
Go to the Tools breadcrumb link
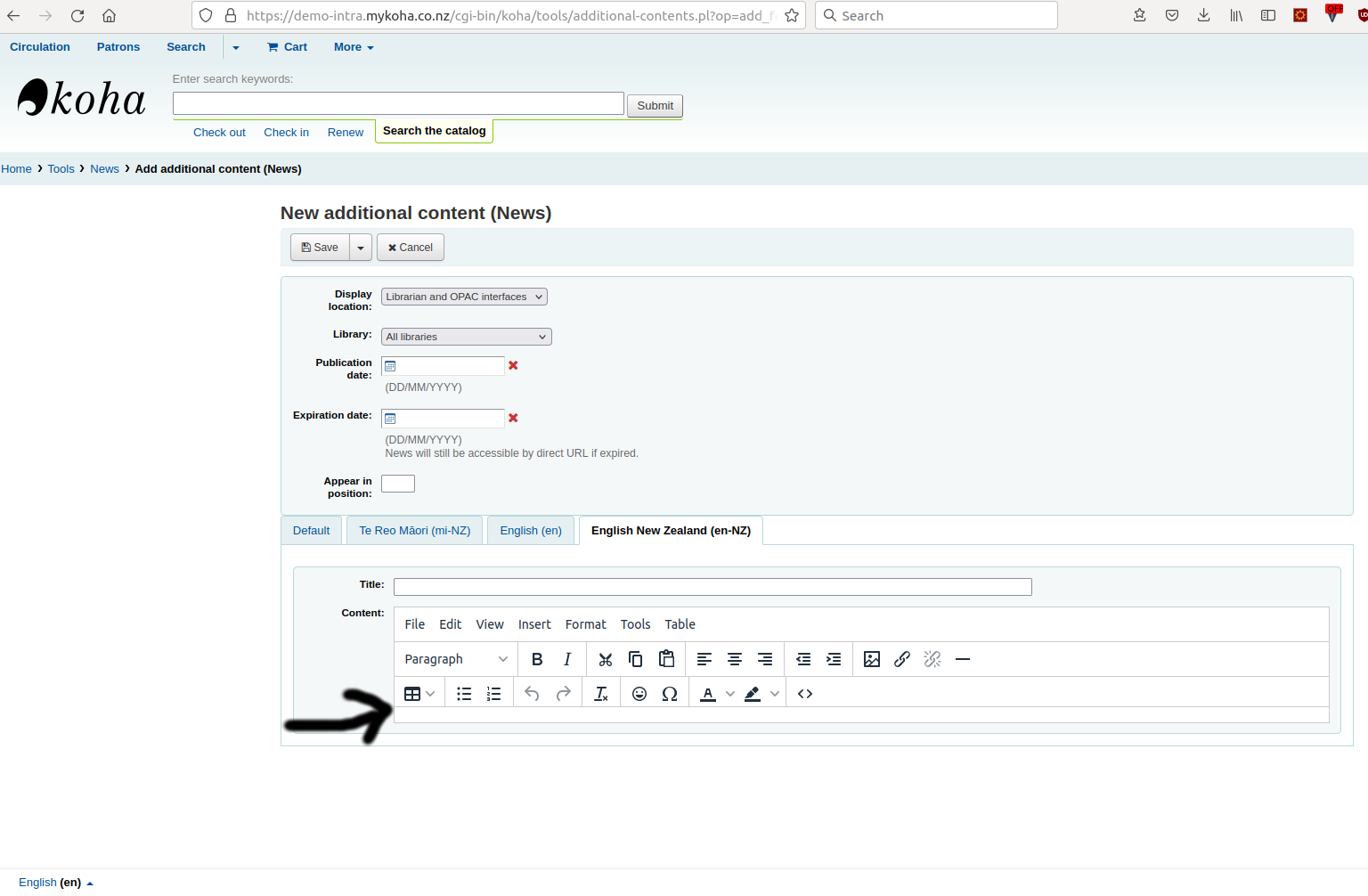pos(61,169)
